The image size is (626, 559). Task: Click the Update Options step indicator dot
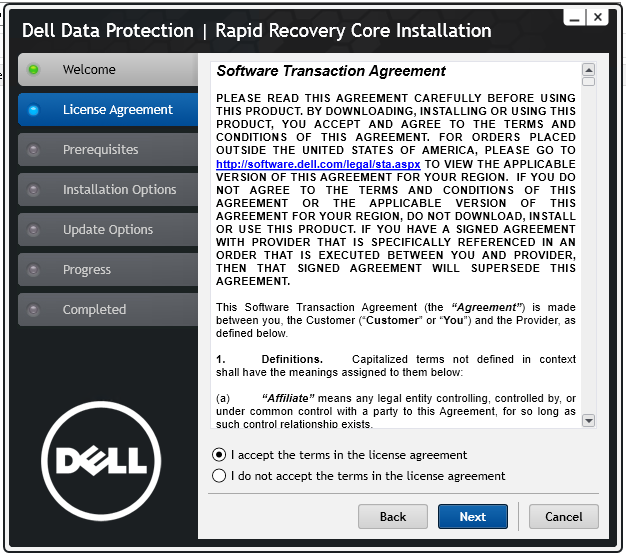coord(34,230)
